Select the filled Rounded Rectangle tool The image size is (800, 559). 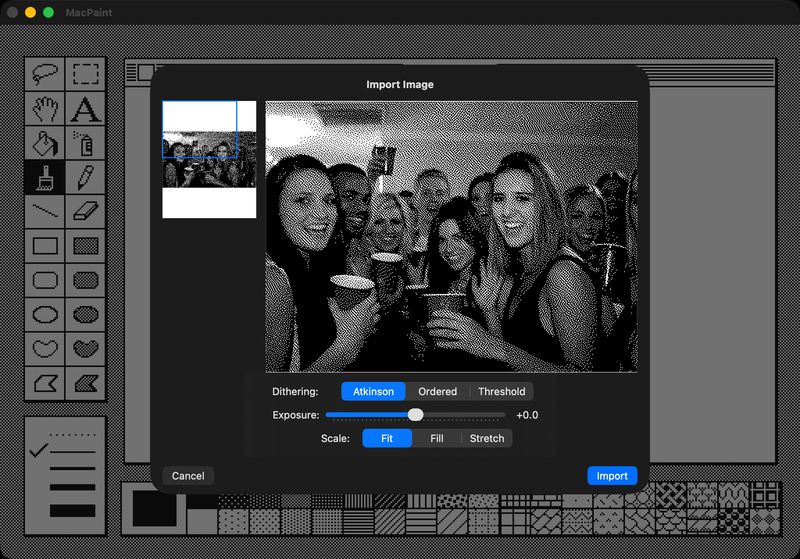click(86, 280)
